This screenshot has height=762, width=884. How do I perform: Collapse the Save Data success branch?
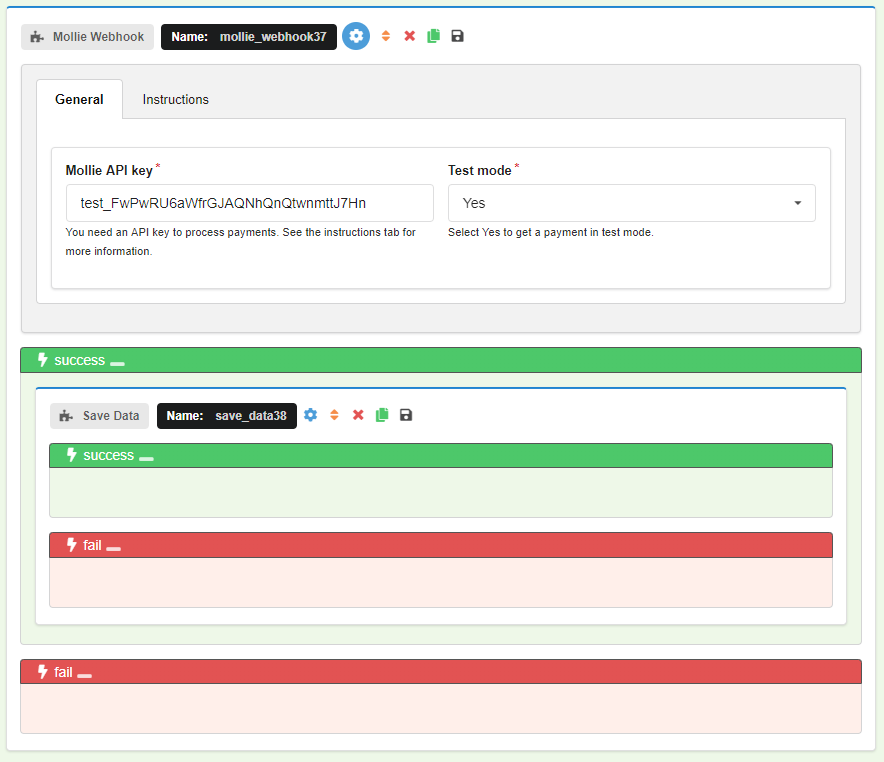tap(147, 459)
